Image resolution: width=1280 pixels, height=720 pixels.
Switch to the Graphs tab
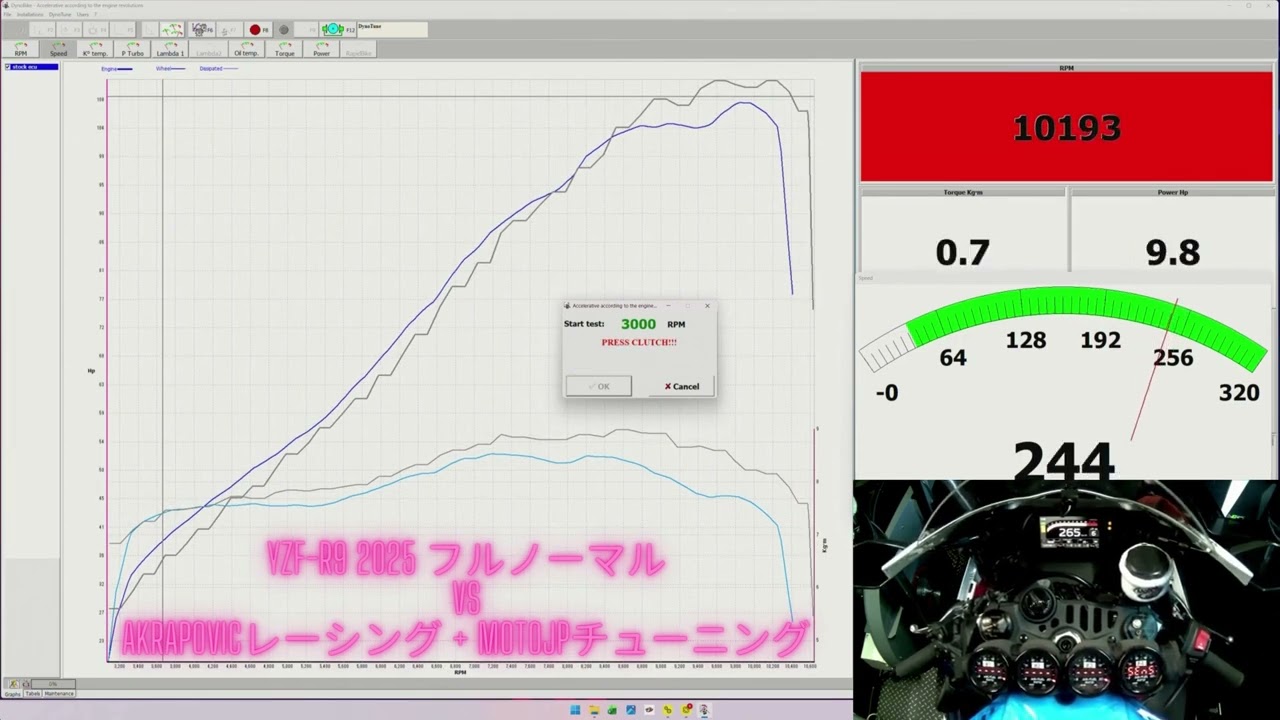coord(11,693)
